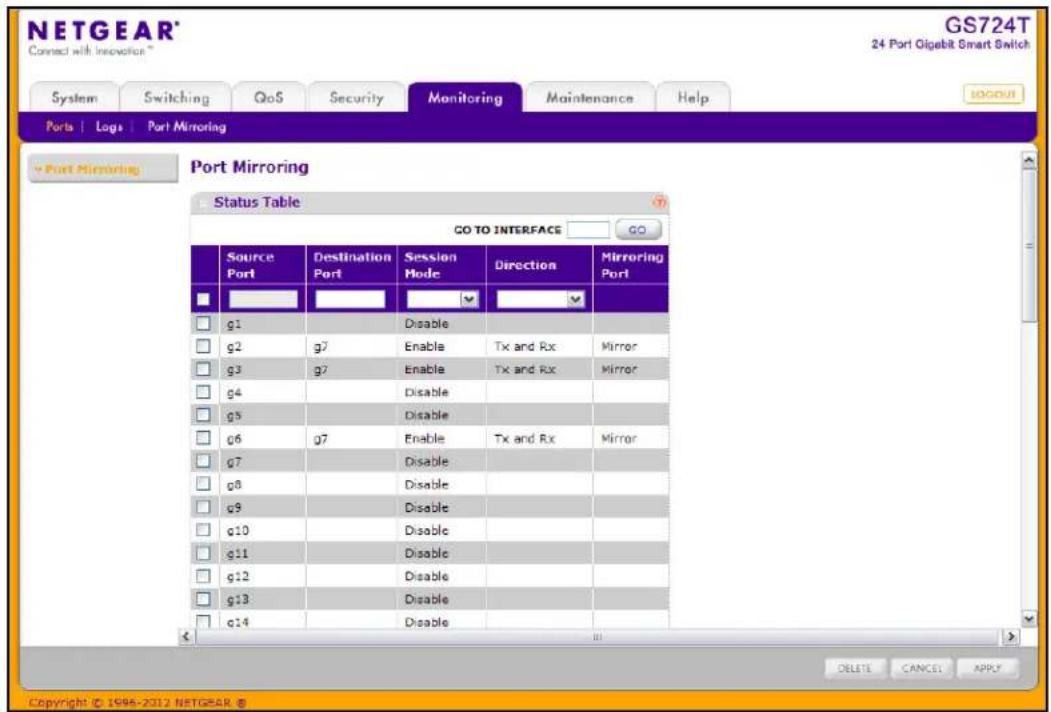Click the horizontal scrollbar left arrow
The height and width of the screenshot is (712, 1051).
pyautogui.click(x=187, y=636)
